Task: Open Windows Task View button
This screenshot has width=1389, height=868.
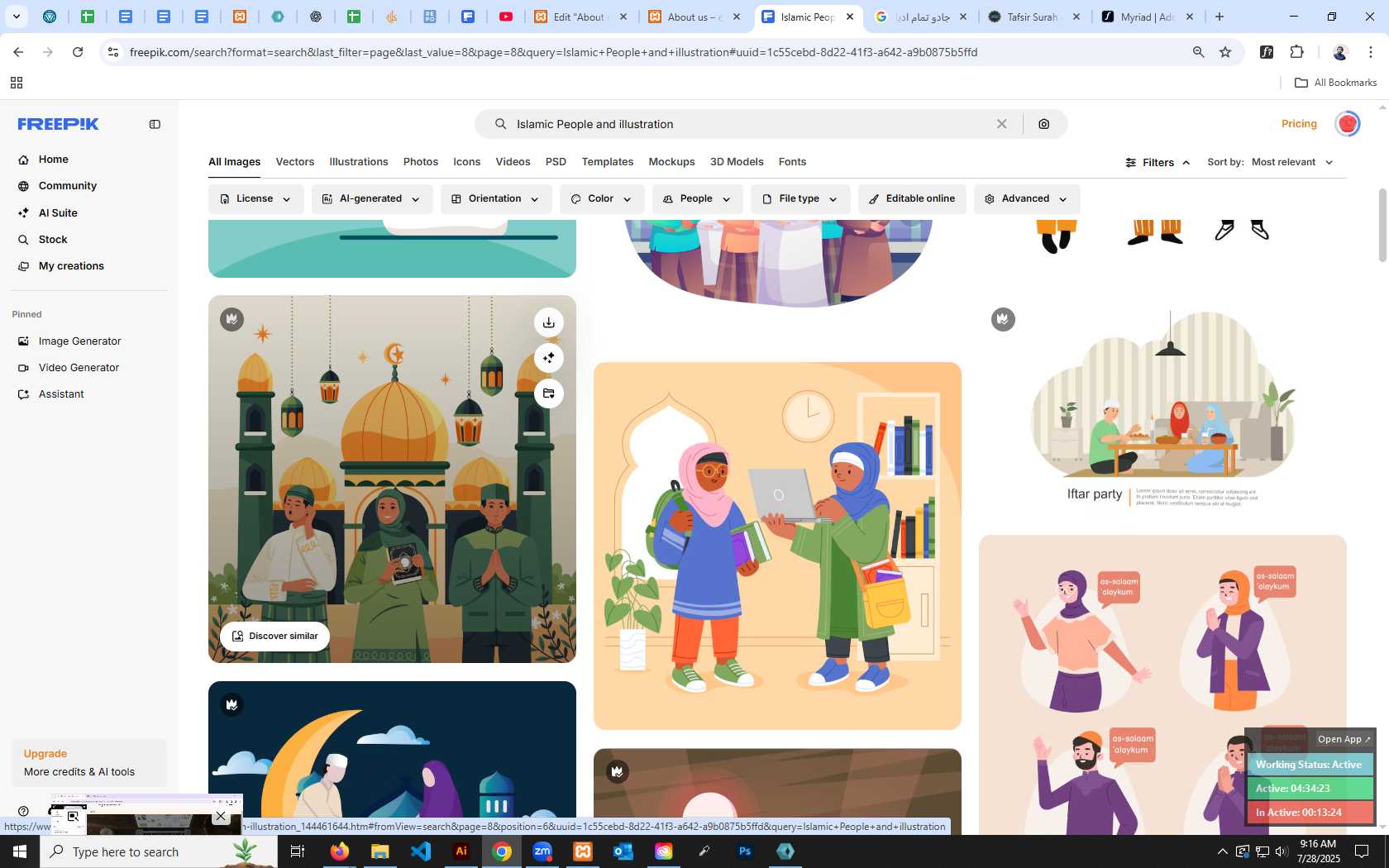Action: pos(298,851)
